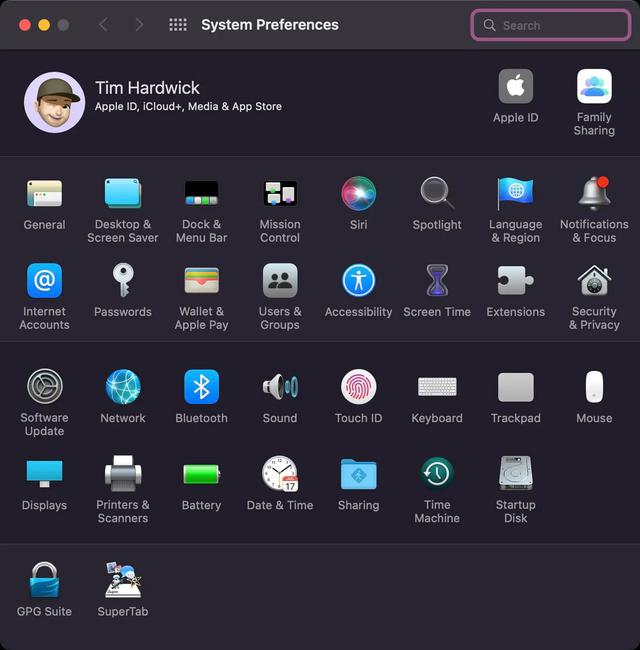
Task: Open Tim Hardwick Apple ID account name
Action: tap(147, 88)
